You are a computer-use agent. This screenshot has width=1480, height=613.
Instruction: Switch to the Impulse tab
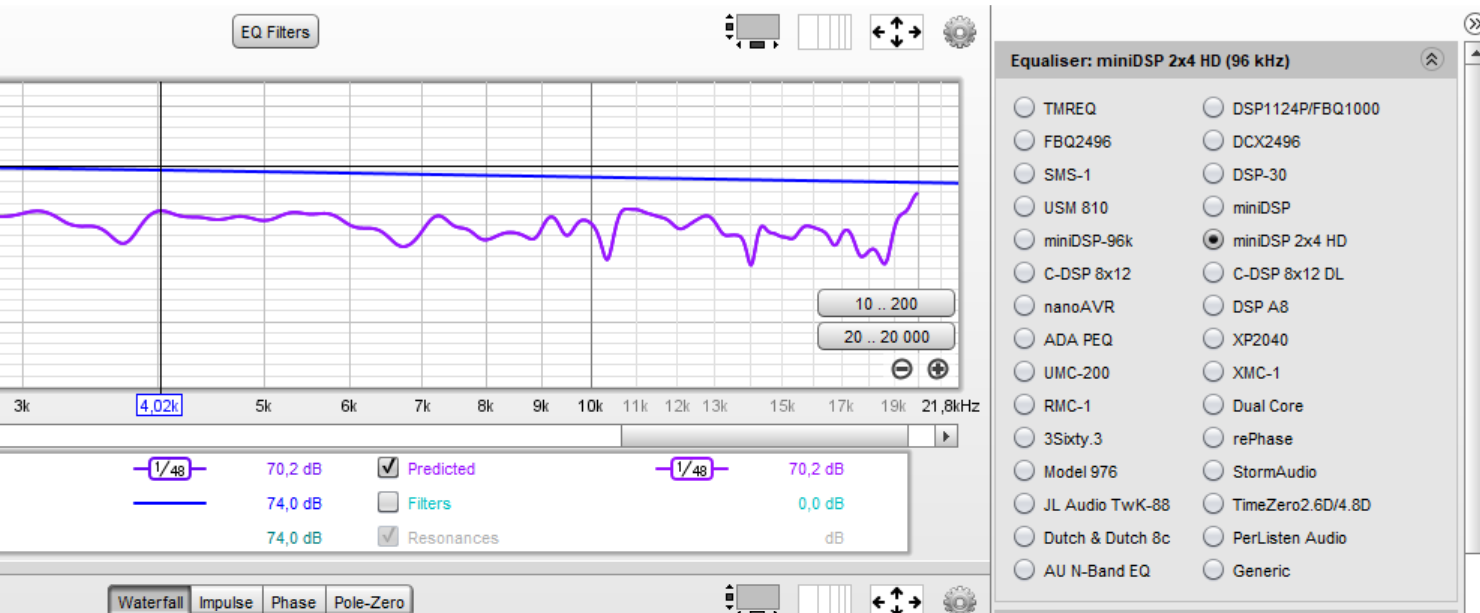point(226,601)
